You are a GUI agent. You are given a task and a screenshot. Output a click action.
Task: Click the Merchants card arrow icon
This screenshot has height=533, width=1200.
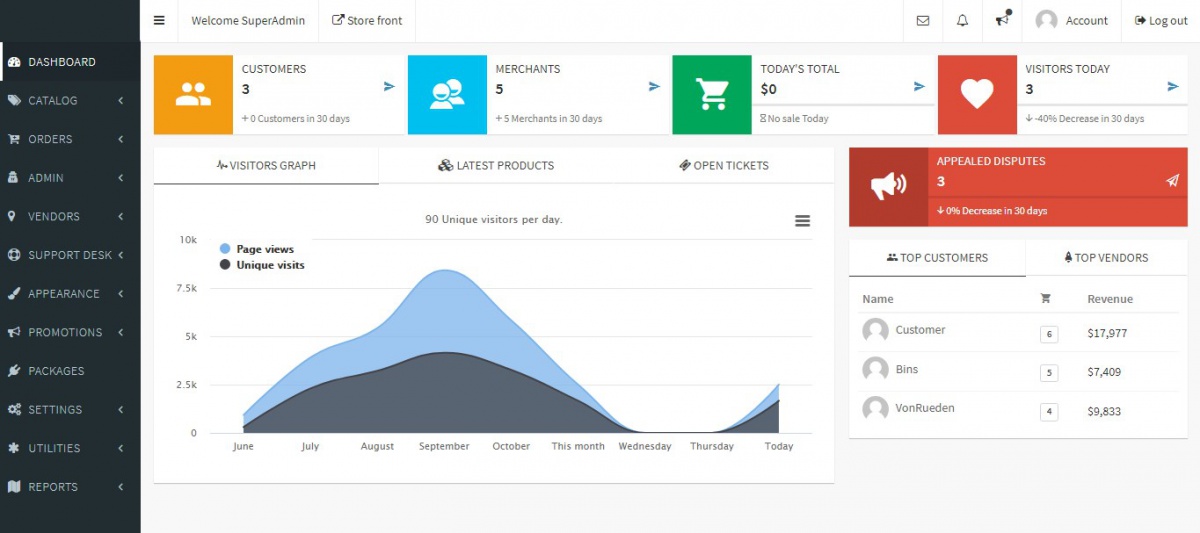(654, 87)
